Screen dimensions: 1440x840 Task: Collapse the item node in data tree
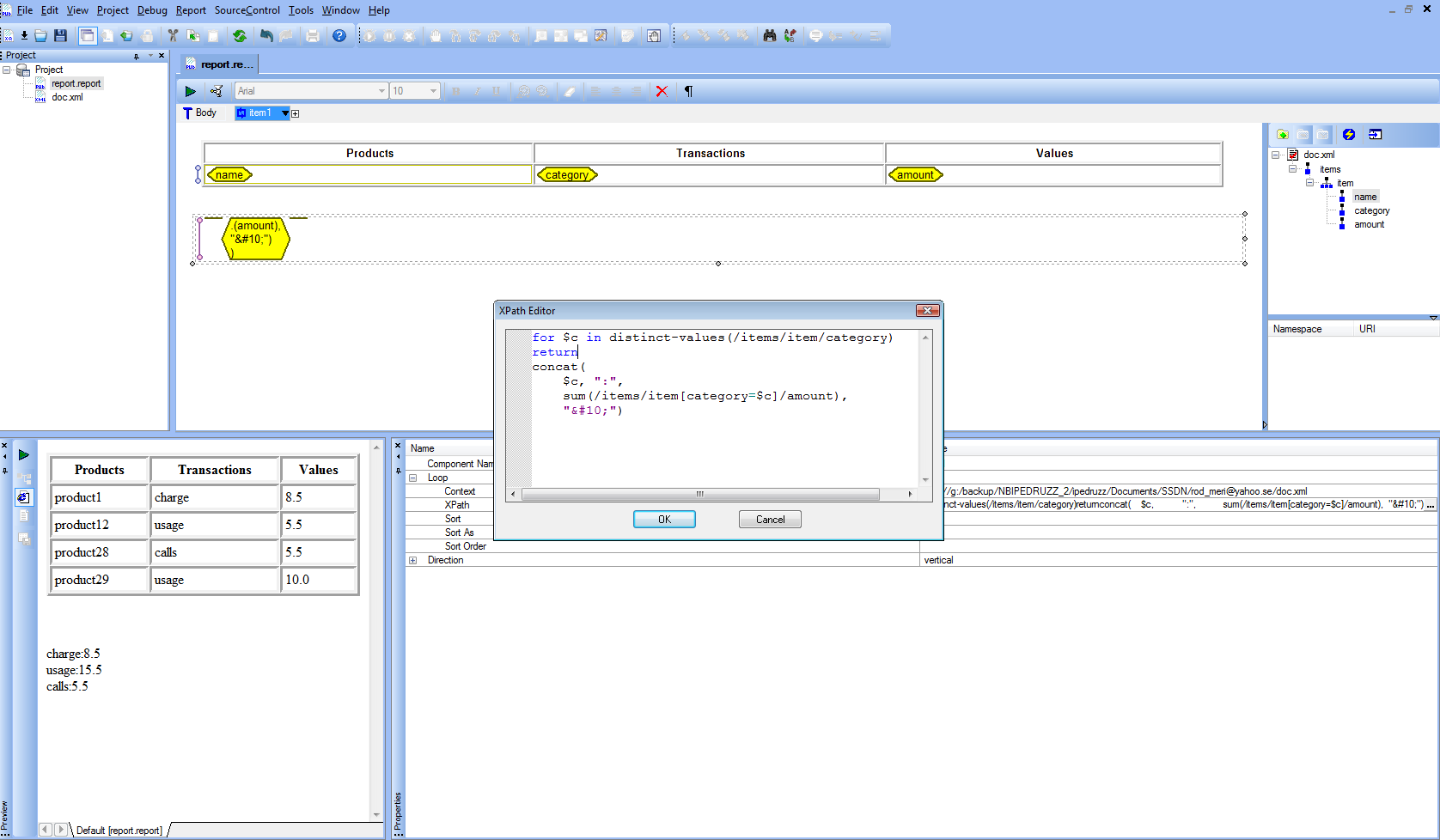coord(1309,183)
